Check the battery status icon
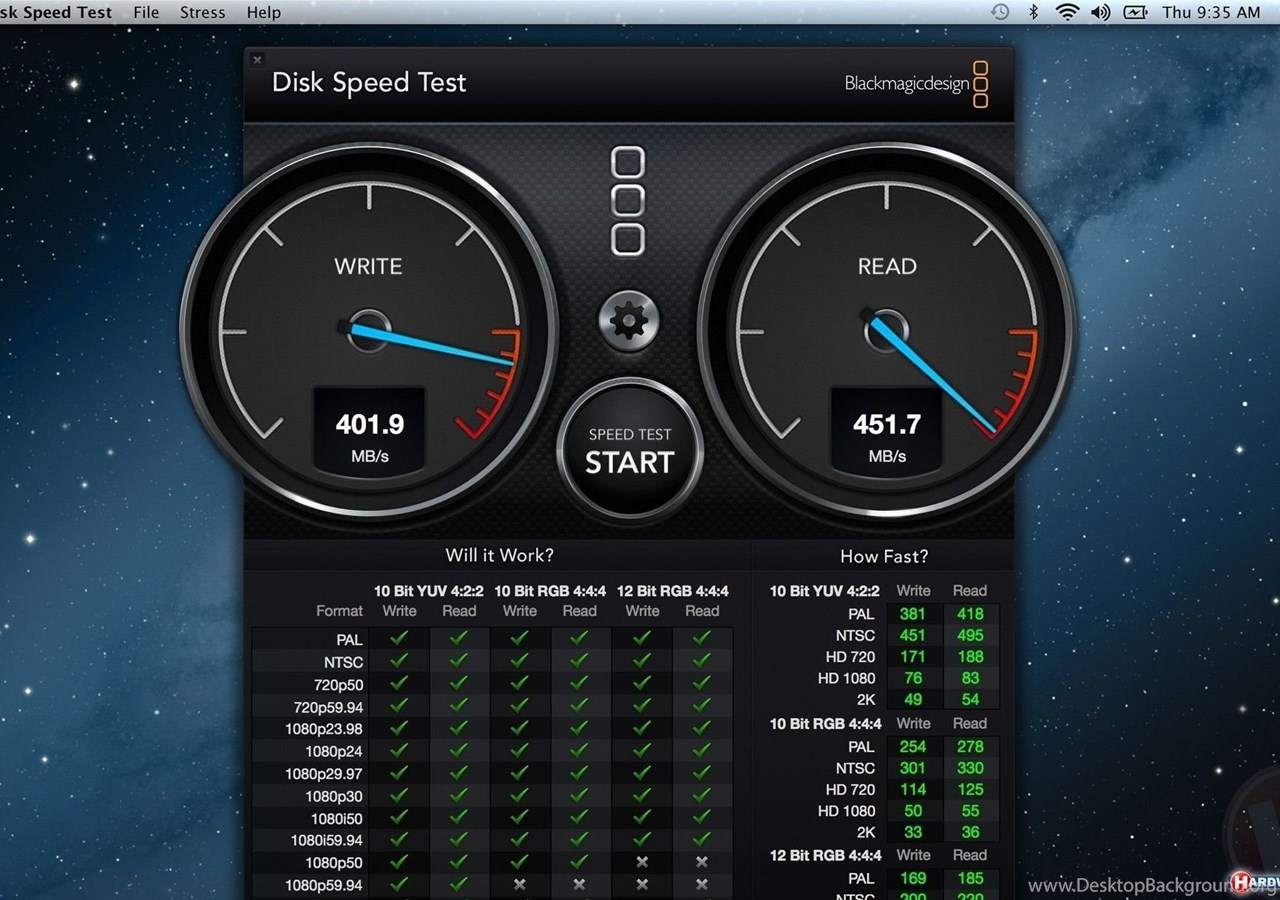 click(x=1135, y=12)
